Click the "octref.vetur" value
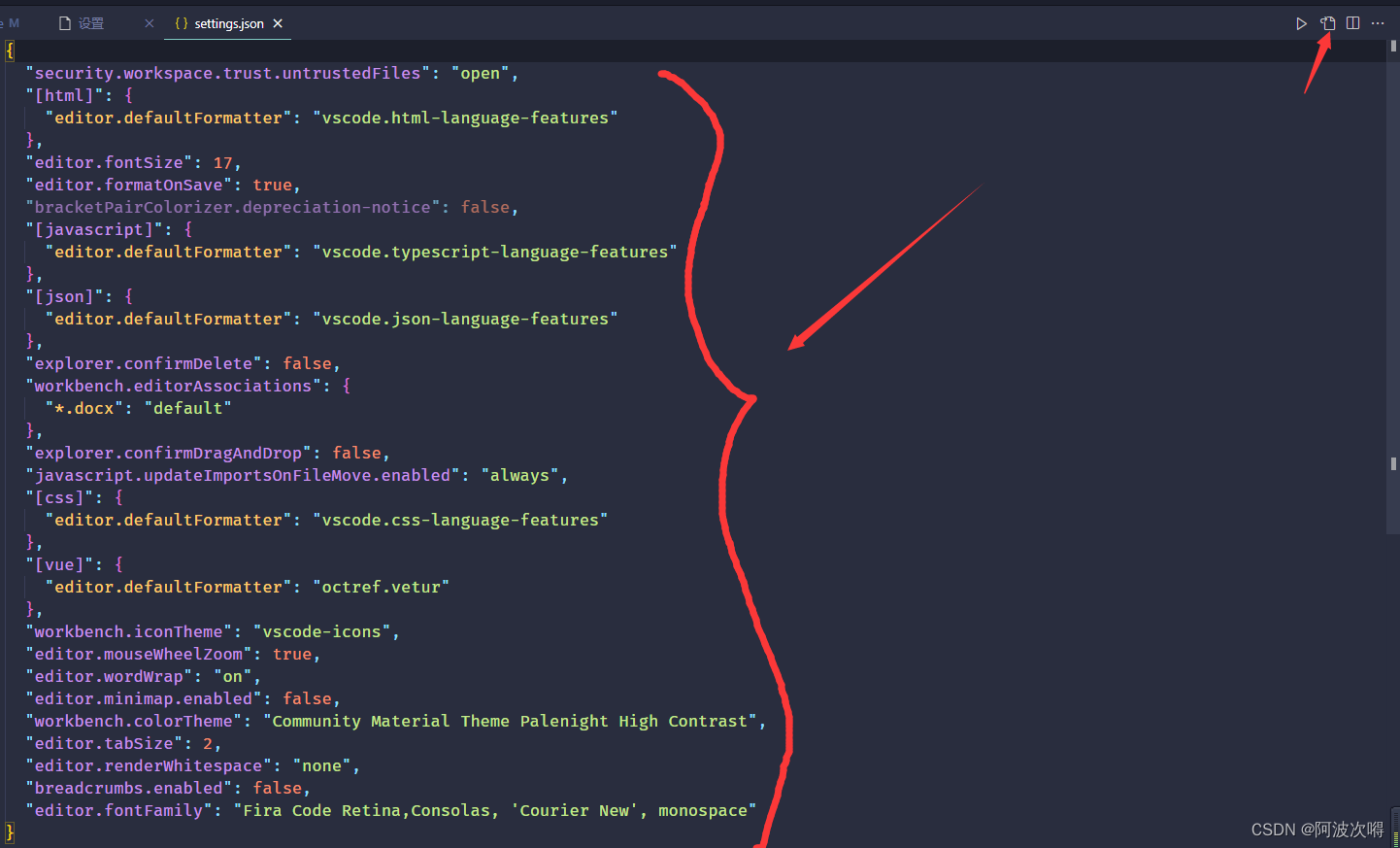This screenshot has height=848, width=1400. (x=382, y=587)
